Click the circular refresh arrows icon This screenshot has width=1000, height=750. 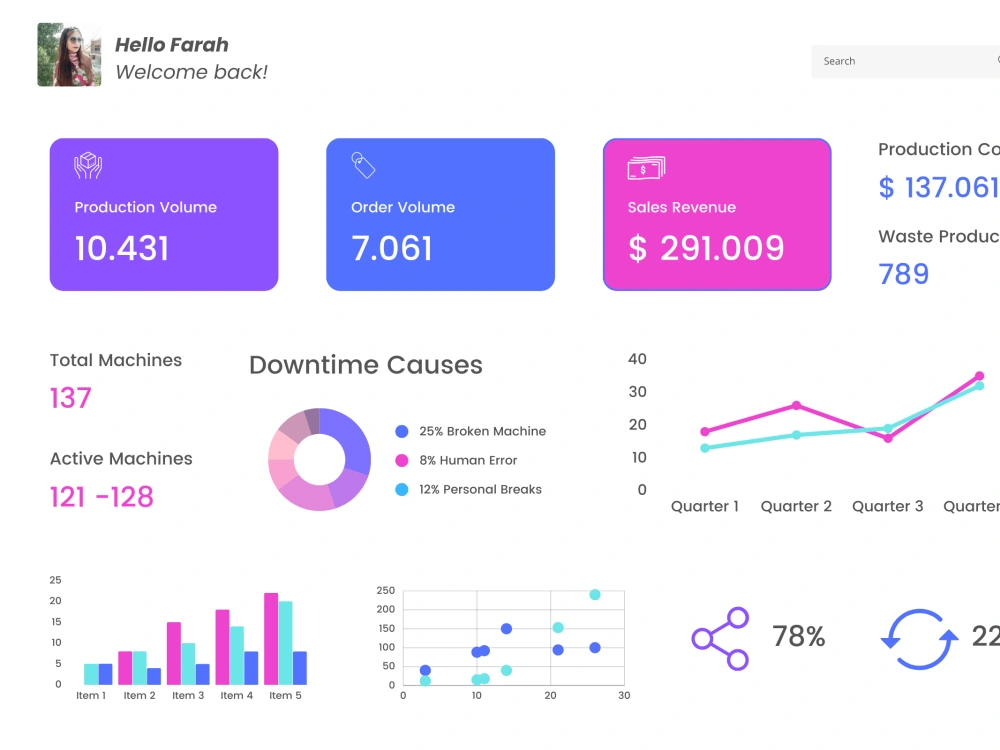tap(919, 639)
